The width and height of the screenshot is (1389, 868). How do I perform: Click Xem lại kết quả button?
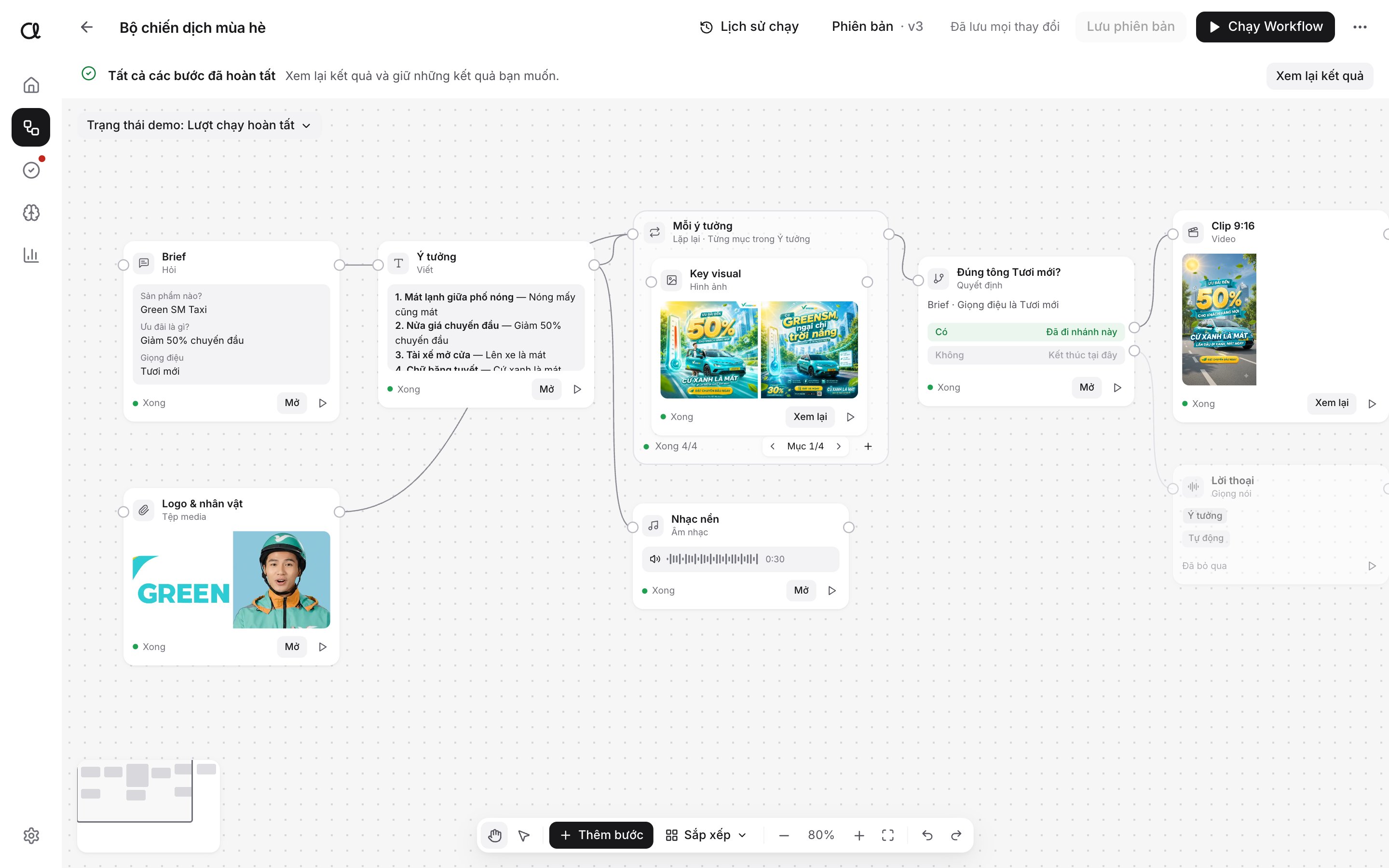(1319, 76)
